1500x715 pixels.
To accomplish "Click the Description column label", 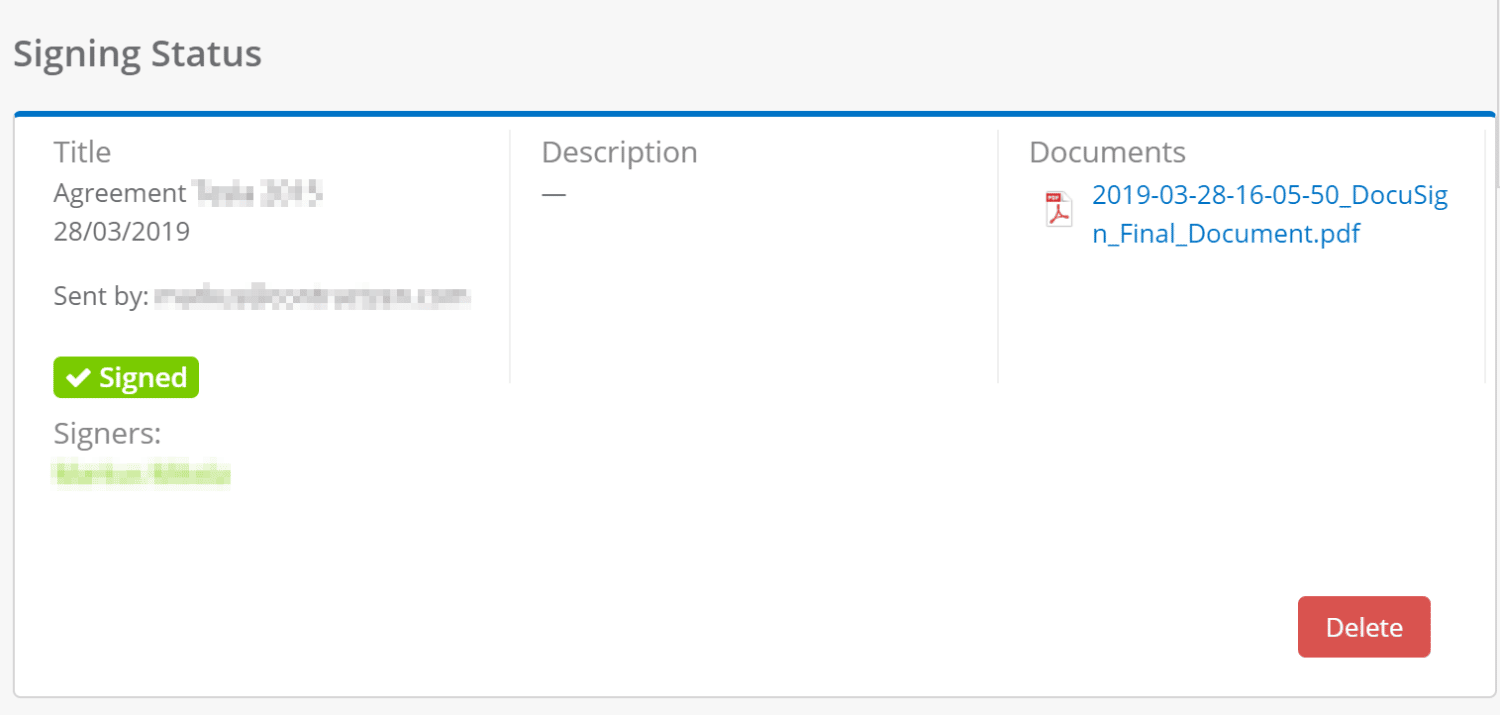I will tap(619, 152).
